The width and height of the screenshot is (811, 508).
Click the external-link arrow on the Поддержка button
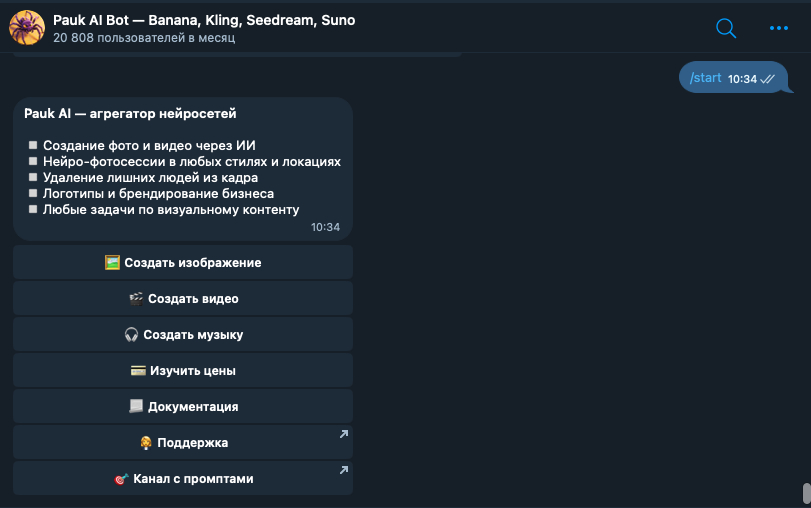point(343,434)
